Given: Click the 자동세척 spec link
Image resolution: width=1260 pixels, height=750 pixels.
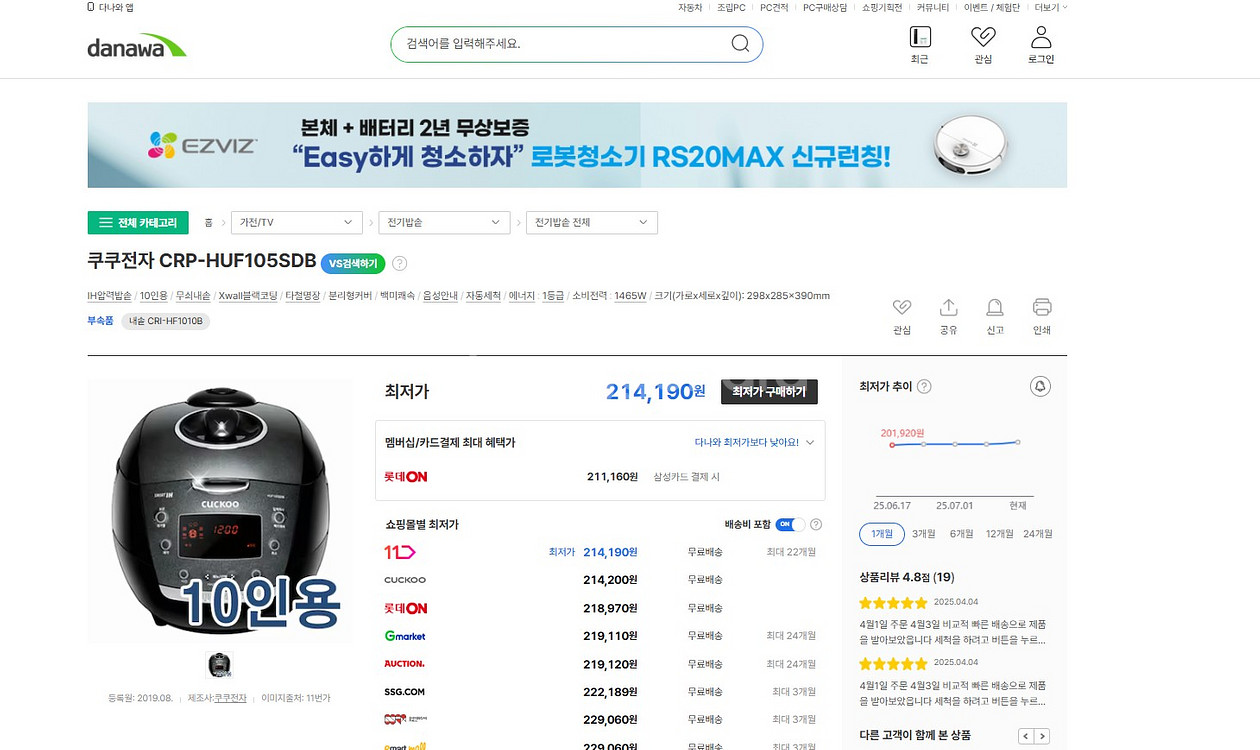Looking at the screenshot, I should [x=482, y=296].
